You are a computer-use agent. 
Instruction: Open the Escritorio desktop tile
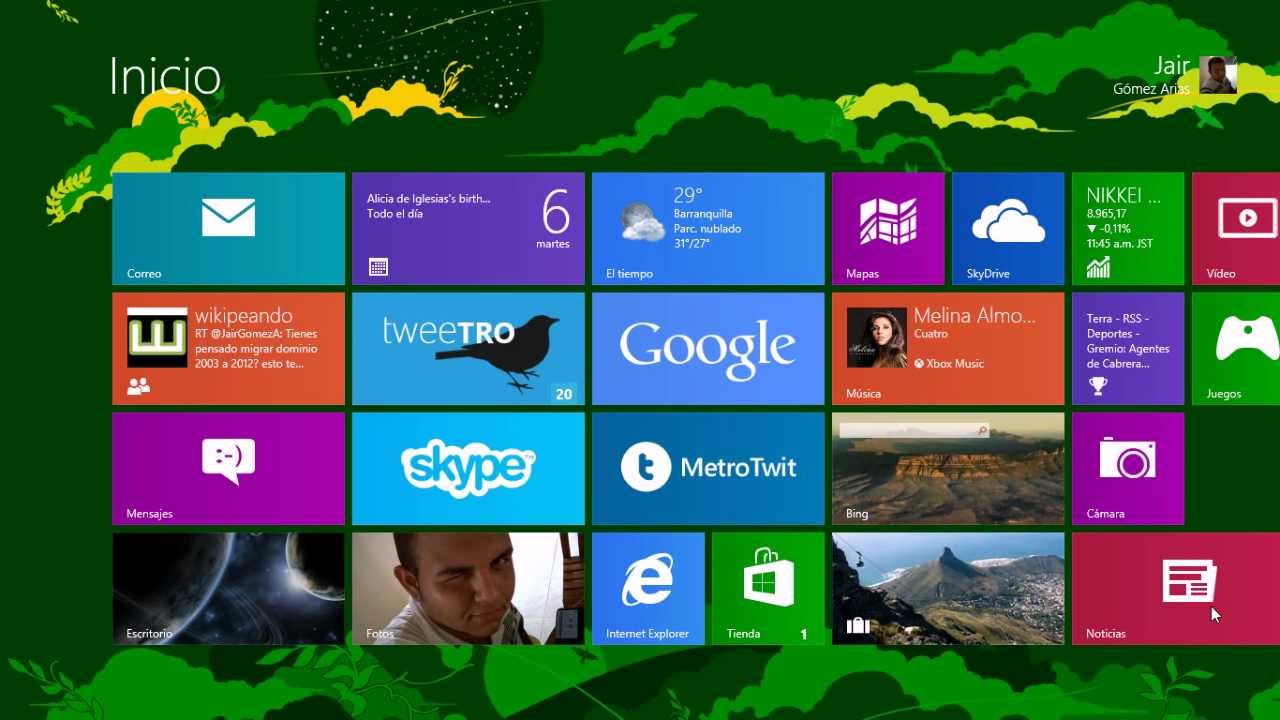pyautogui.click(x=228, y=589)
